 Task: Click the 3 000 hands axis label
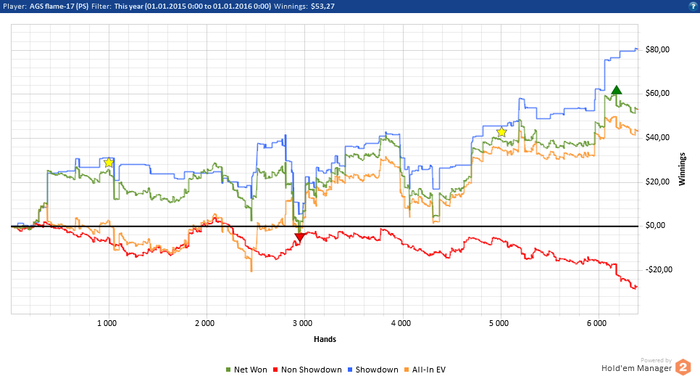tap(303, 323)
